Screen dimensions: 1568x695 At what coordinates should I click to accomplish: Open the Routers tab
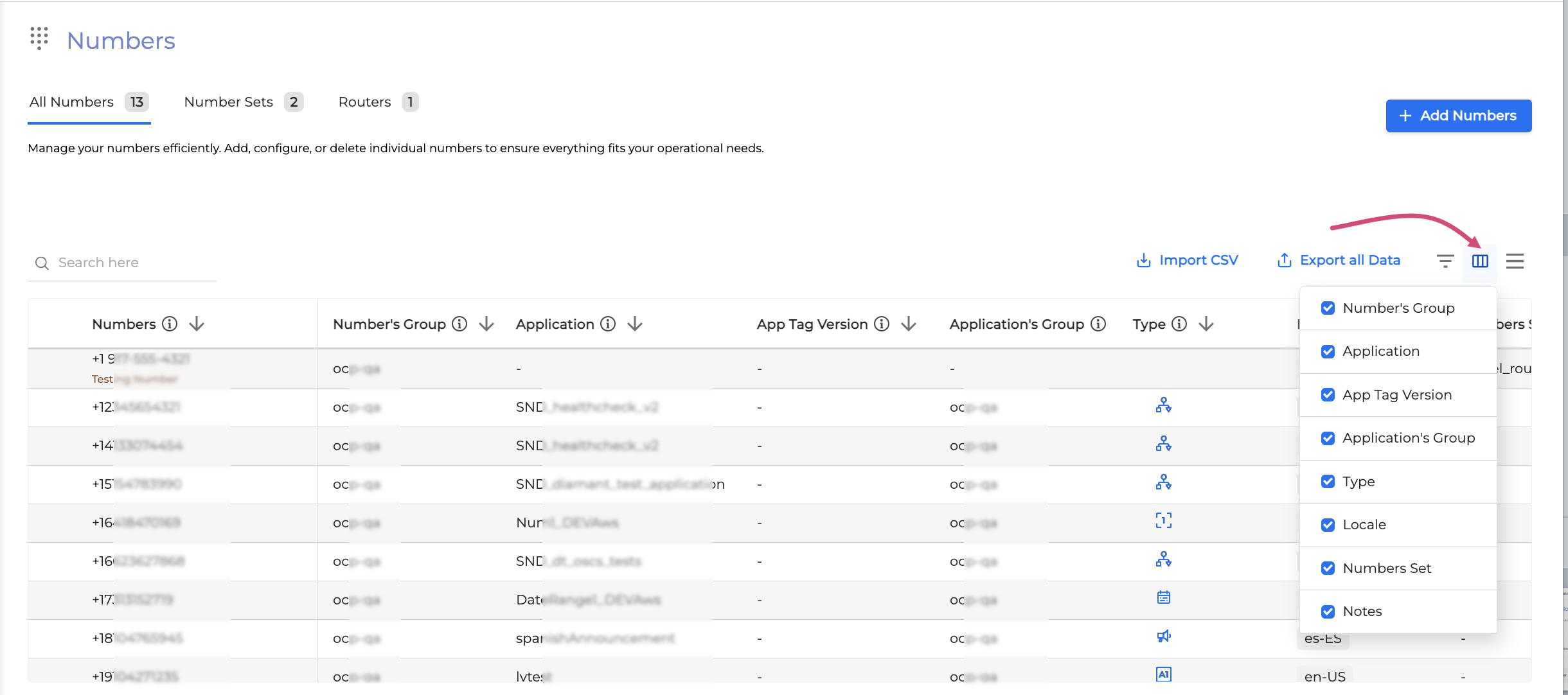click(364, 102)
